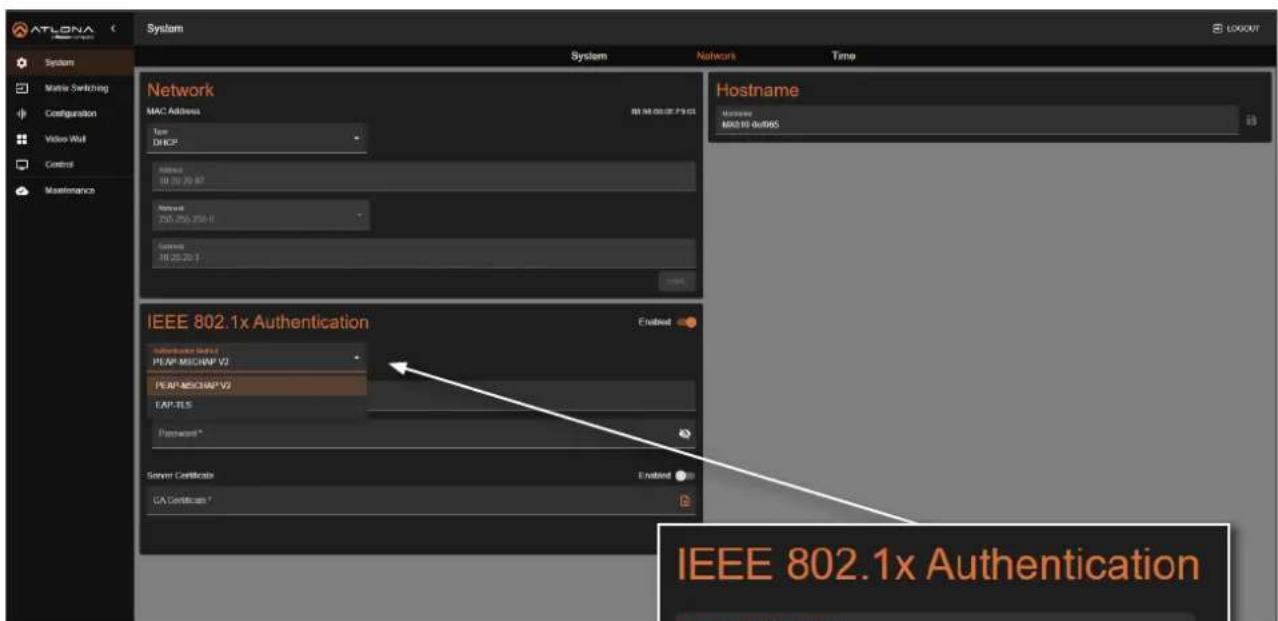Open Video Wall in the sidebar
The image size is (1278, 621).
[66, 139]
